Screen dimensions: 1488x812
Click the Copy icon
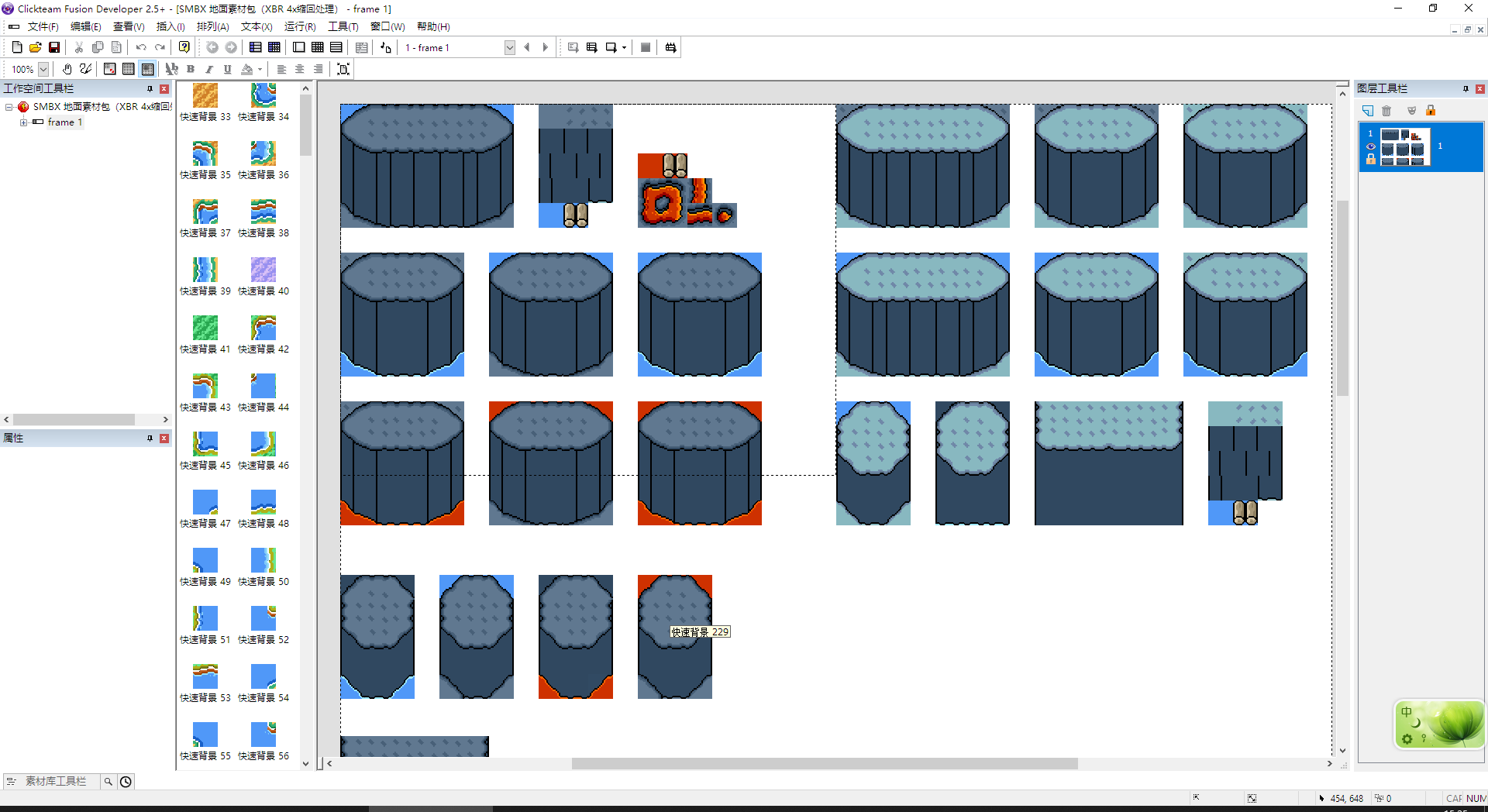pos(98,47)
